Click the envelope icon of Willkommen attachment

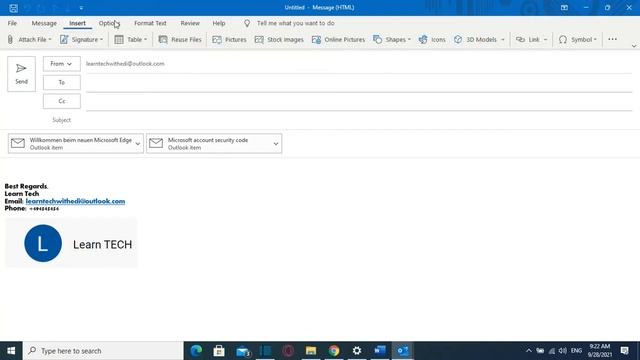click(x=18, y=143)
